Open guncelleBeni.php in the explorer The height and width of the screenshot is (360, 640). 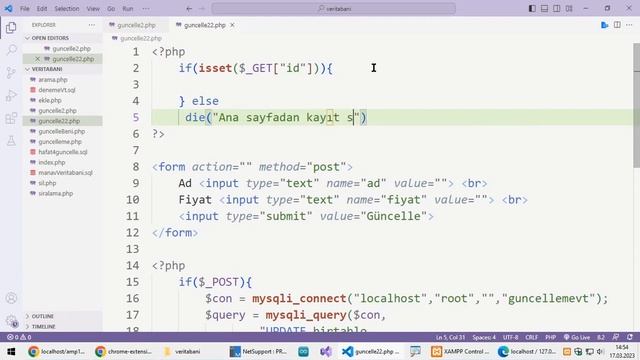click(x=62, y=131)
